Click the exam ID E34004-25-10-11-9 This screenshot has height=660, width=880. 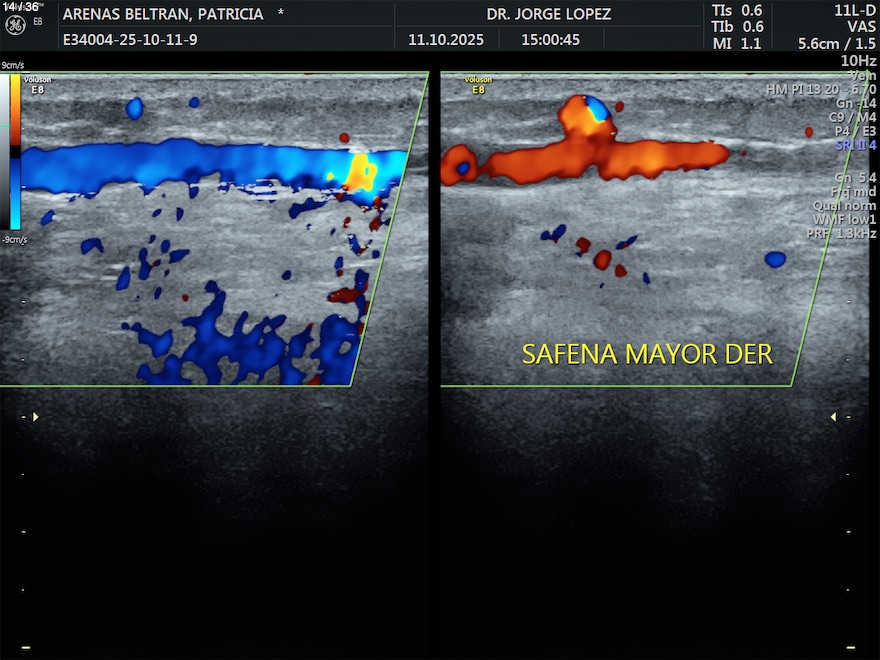click(x=130, y=40)
